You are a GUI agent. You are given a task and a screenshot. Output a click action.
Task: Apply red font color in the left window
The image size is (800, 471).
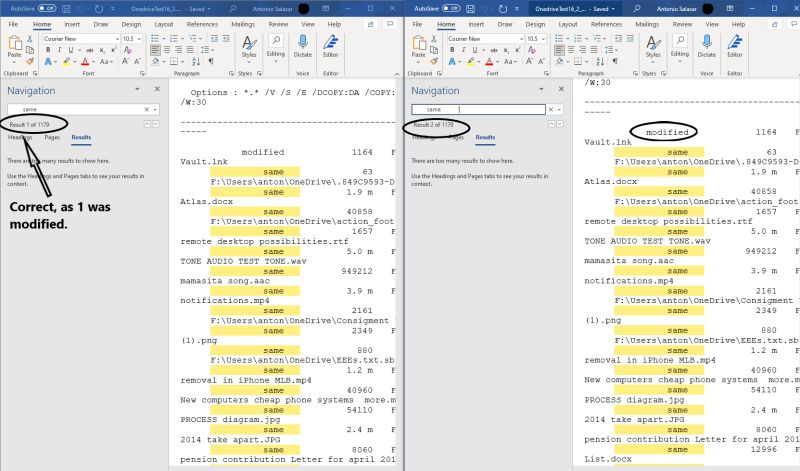tap(85, 61)
